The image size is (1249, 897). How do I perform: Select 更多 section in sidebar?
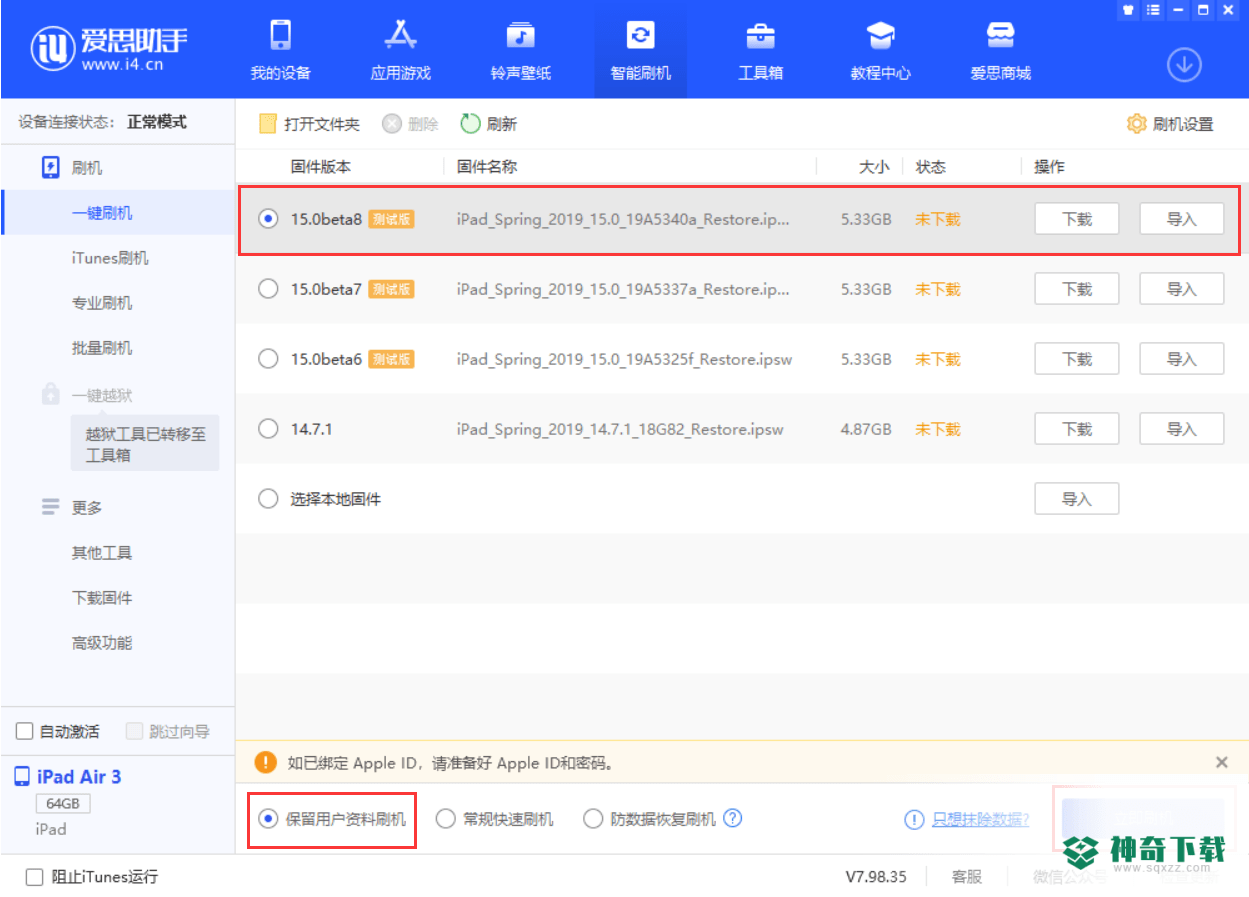click(x=72, y=508)
